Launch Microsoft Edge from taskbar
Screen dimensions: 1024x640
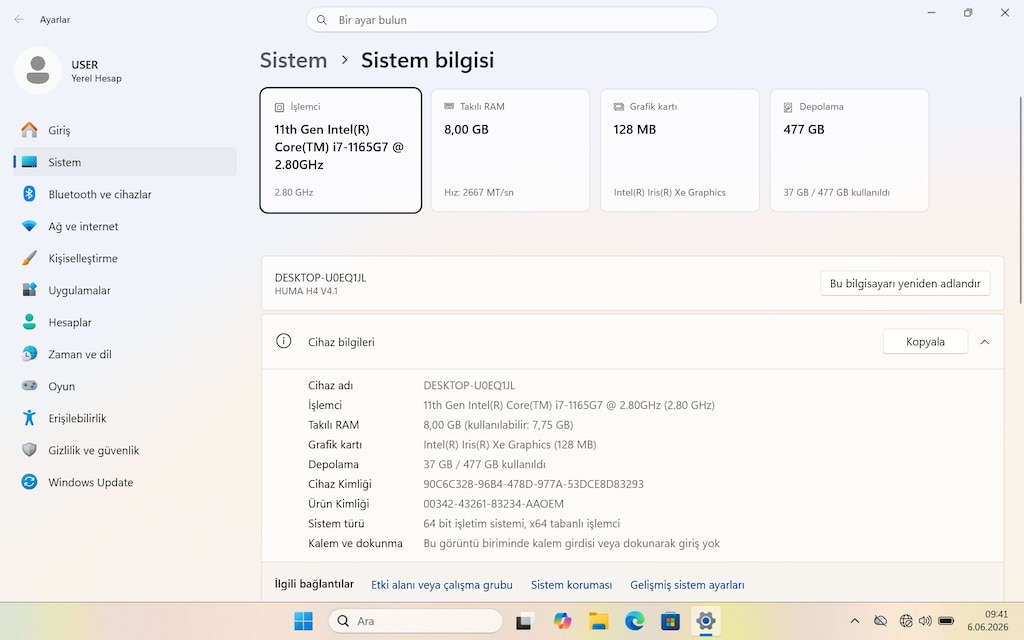click(x=634, y=621)
